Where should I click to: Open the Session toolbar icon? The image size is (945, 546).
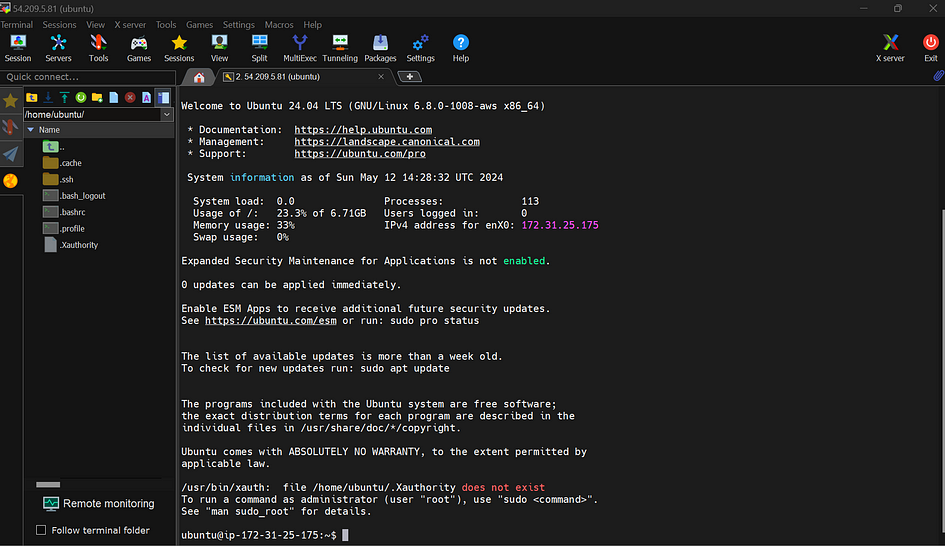pyautogui.click(x=18, y=48)
